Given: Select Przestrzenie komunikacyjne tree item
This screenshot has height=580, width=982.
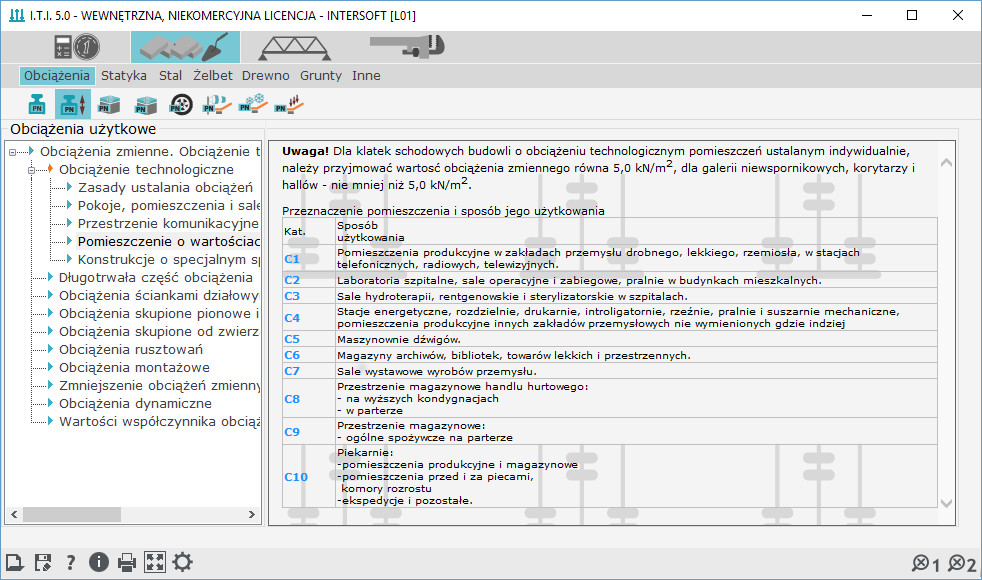Looking at the screenshot, I should point(168,224).
